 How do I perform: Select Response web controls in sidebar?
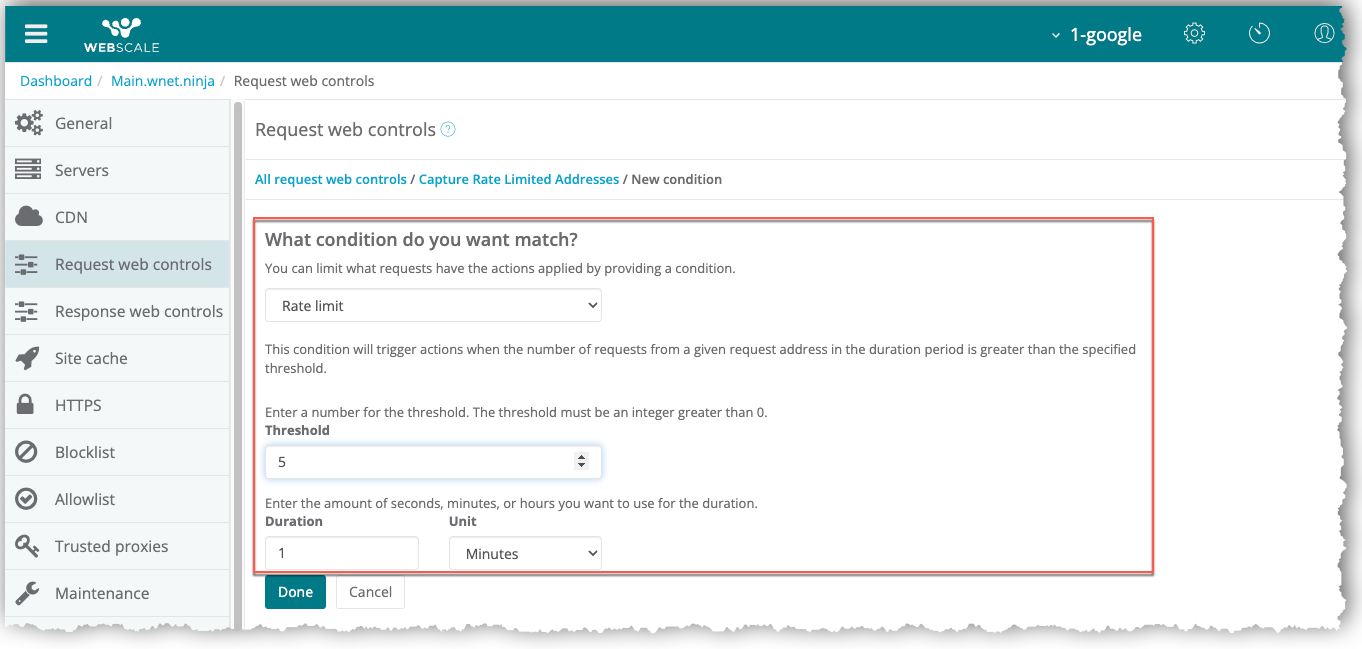(x=138, y=311)
